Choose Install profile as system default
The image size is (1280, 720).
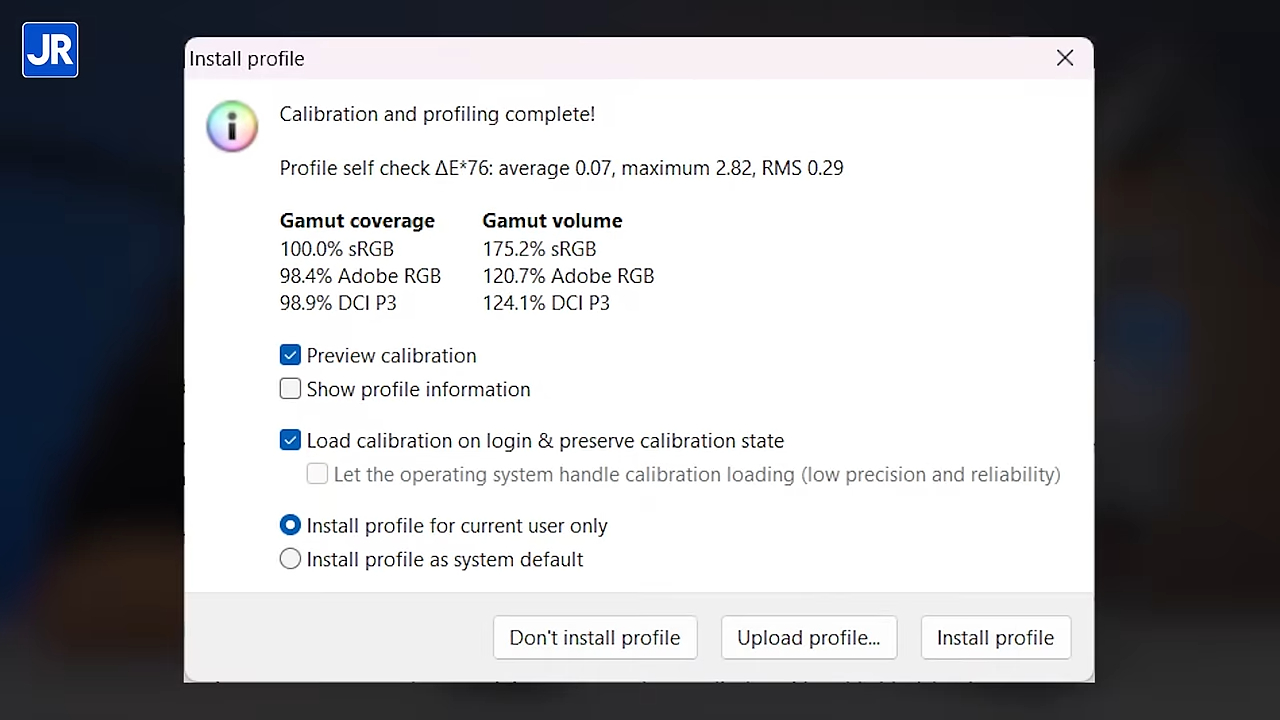tap(290, 559)
